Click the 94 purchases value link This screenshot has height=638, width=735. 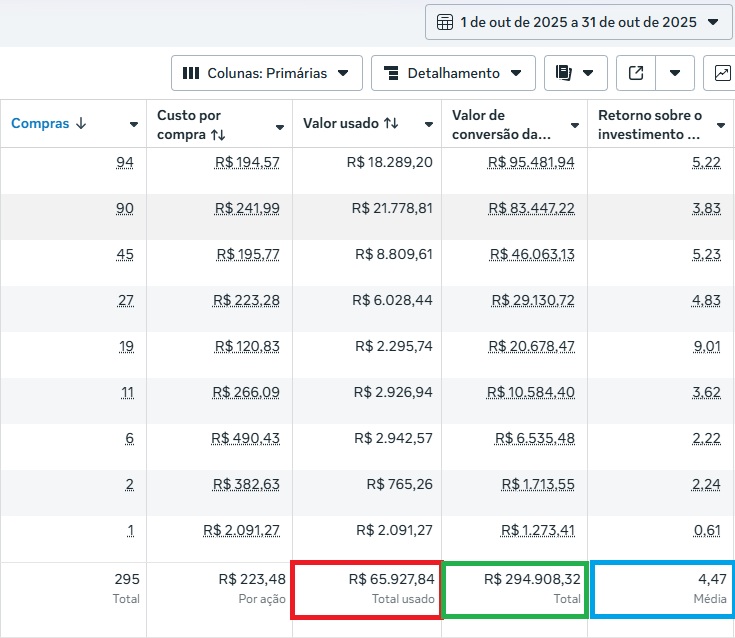(125, 162)
